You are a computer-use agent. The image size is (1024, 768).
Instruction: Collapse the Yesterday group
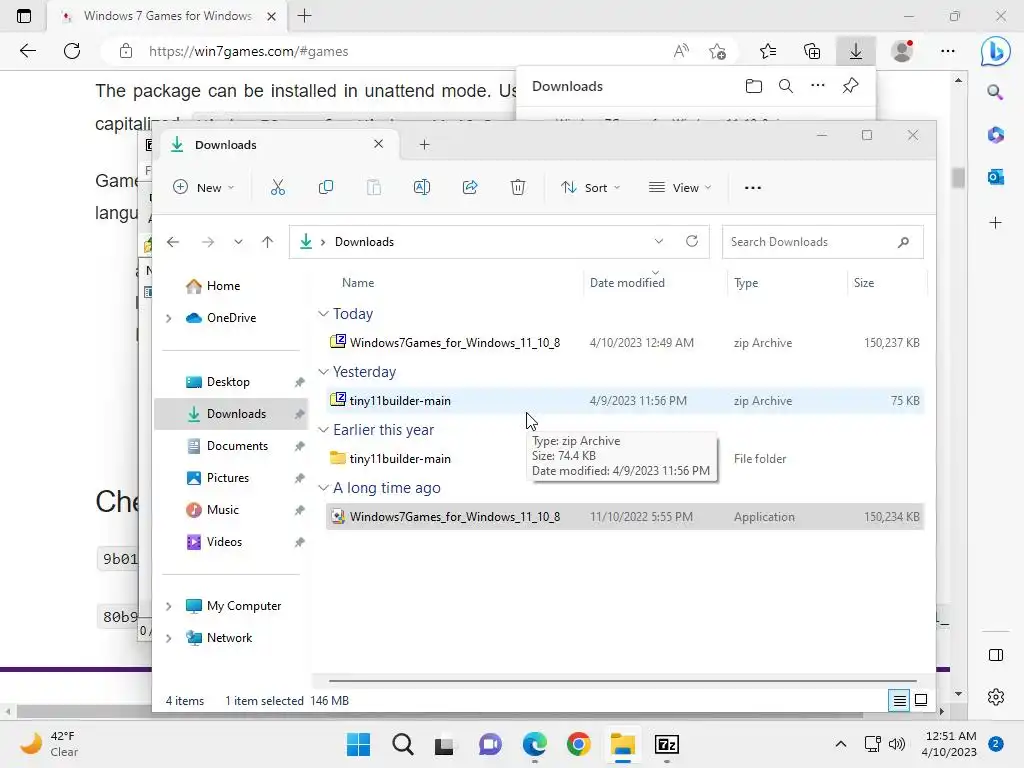pyautogui.click(x=323, y=372)
